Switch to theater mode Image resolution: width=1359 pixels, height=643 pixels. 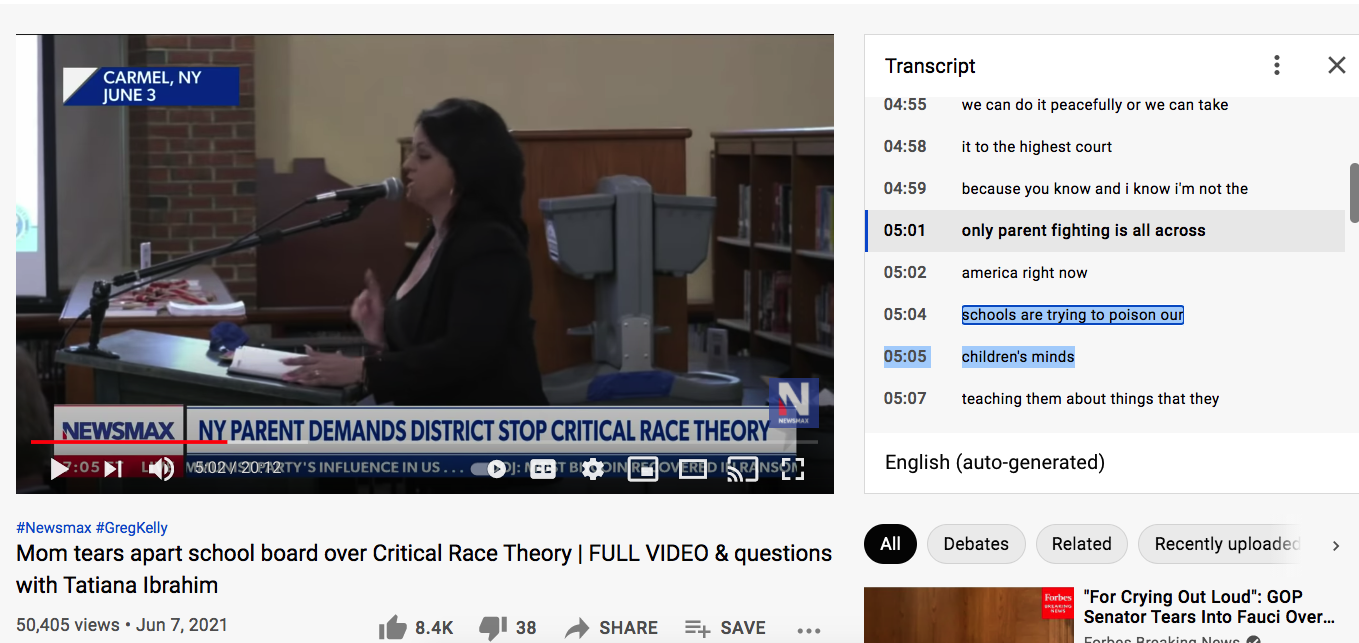pyautogui.click(x=693, y=468)
